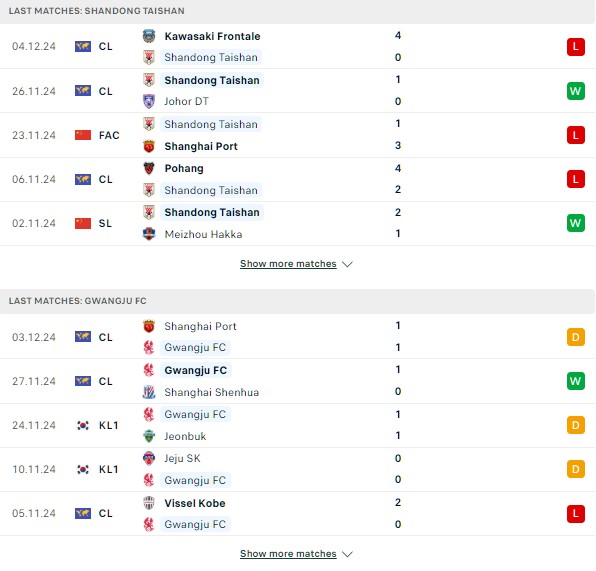Image resolution: width=596 pixels, height=571 pixels.
Task: Click the South Korea flag on 24.11.24
Action: point(83,425)
